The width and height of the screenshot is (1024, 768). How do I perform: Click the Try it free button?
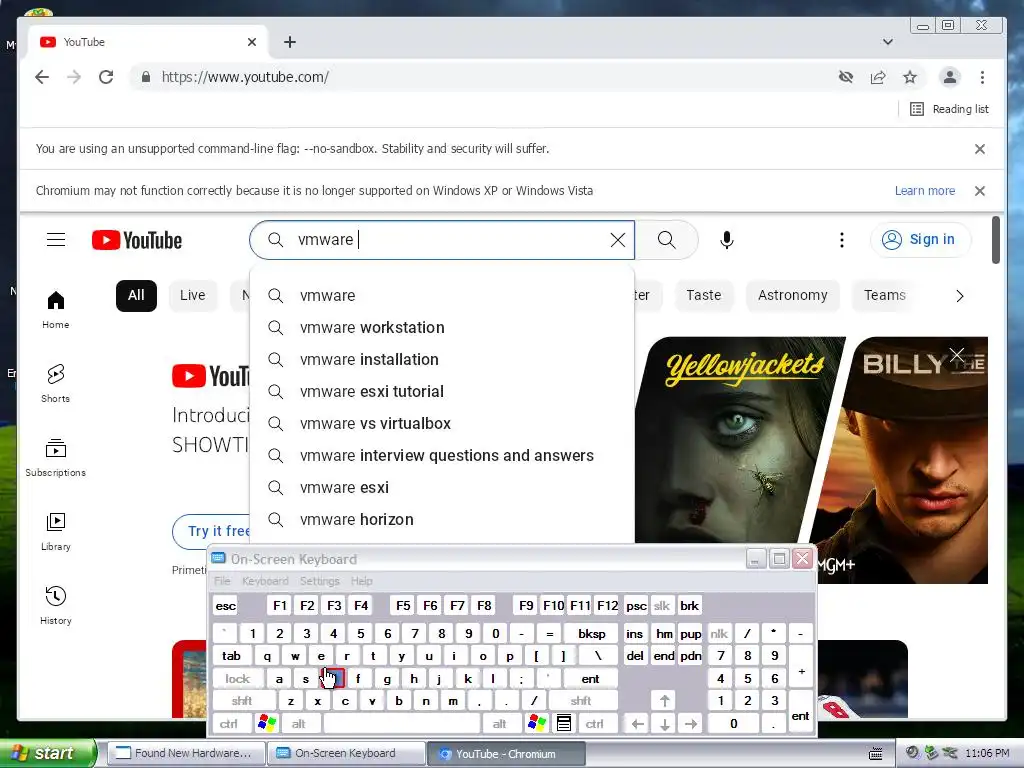click(x=214, y=531)
